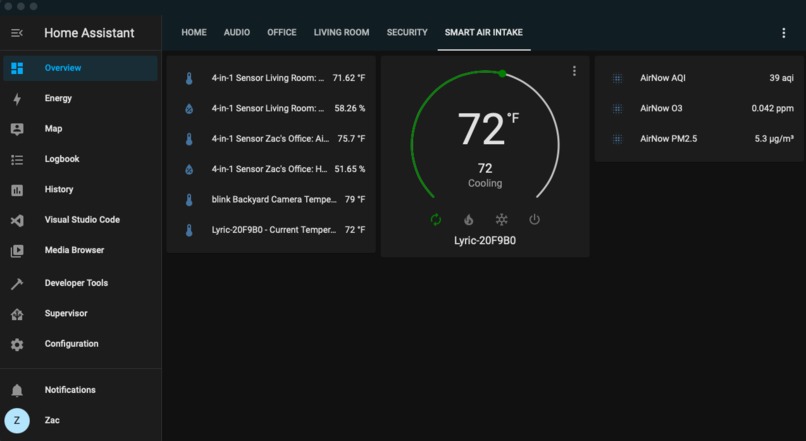The width and height of the screenshot is (806, 441).
Task: Click the thermostat Cooling status text
Action: (485, 183)
